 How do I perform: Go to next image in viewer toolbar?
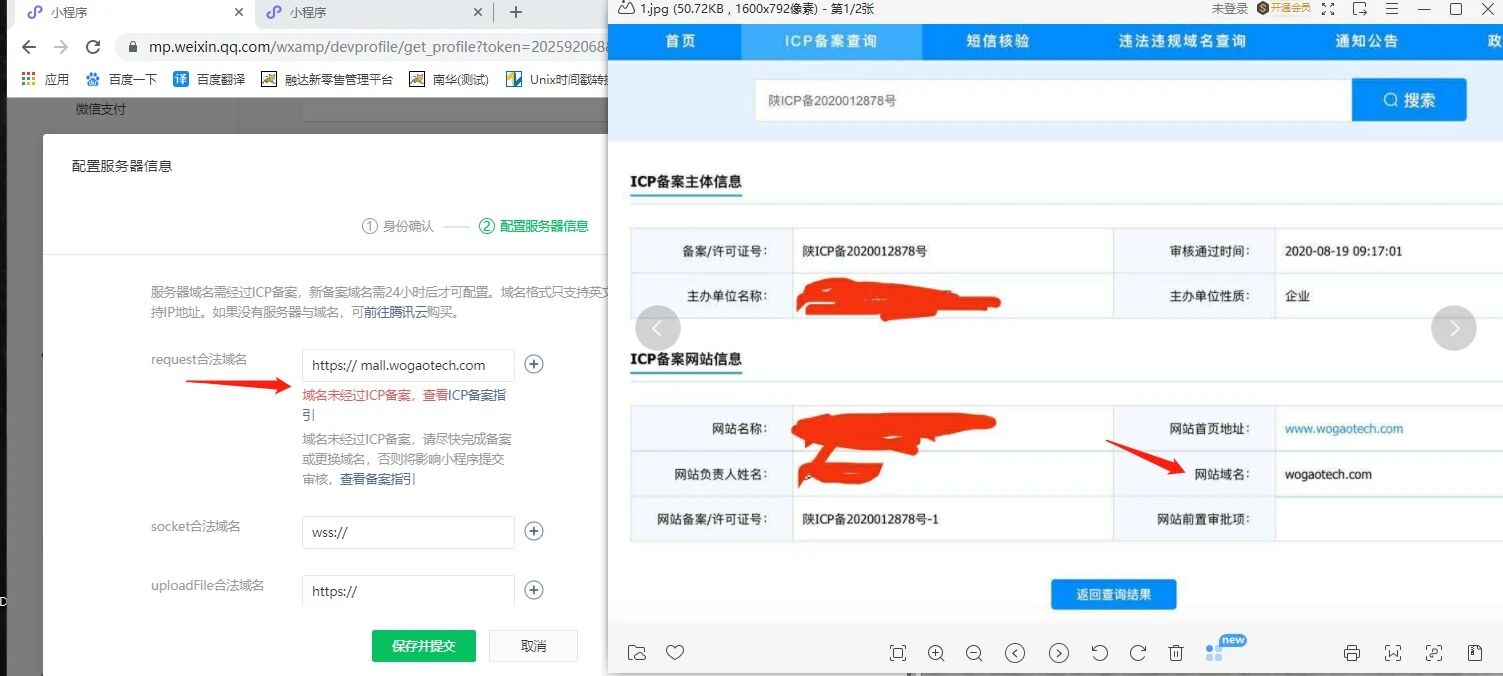[1059, 653]
